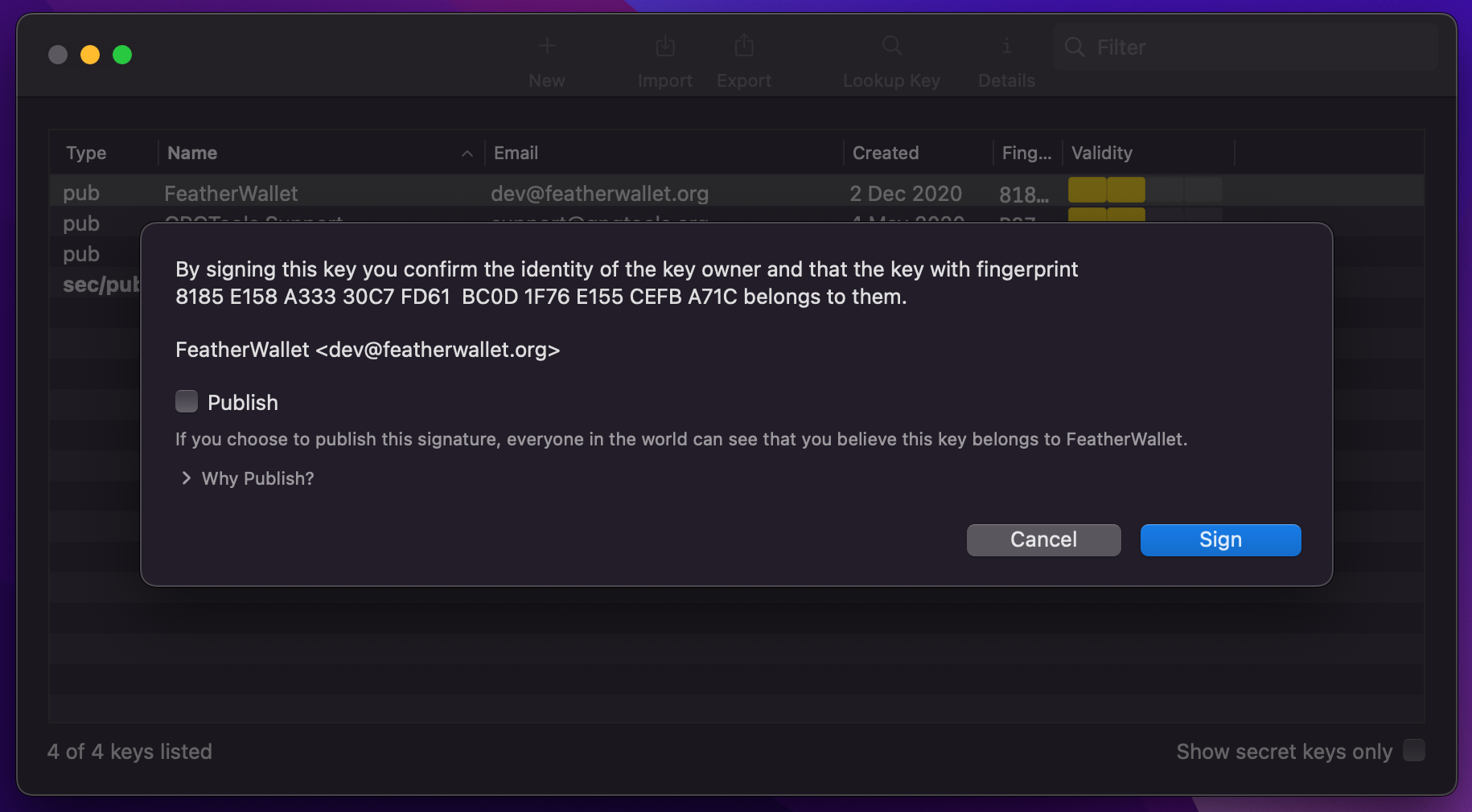Click FeatherWallet's yellow validity bar
The width and height of the screenshot is (1472, 812).
(1106, 191)
